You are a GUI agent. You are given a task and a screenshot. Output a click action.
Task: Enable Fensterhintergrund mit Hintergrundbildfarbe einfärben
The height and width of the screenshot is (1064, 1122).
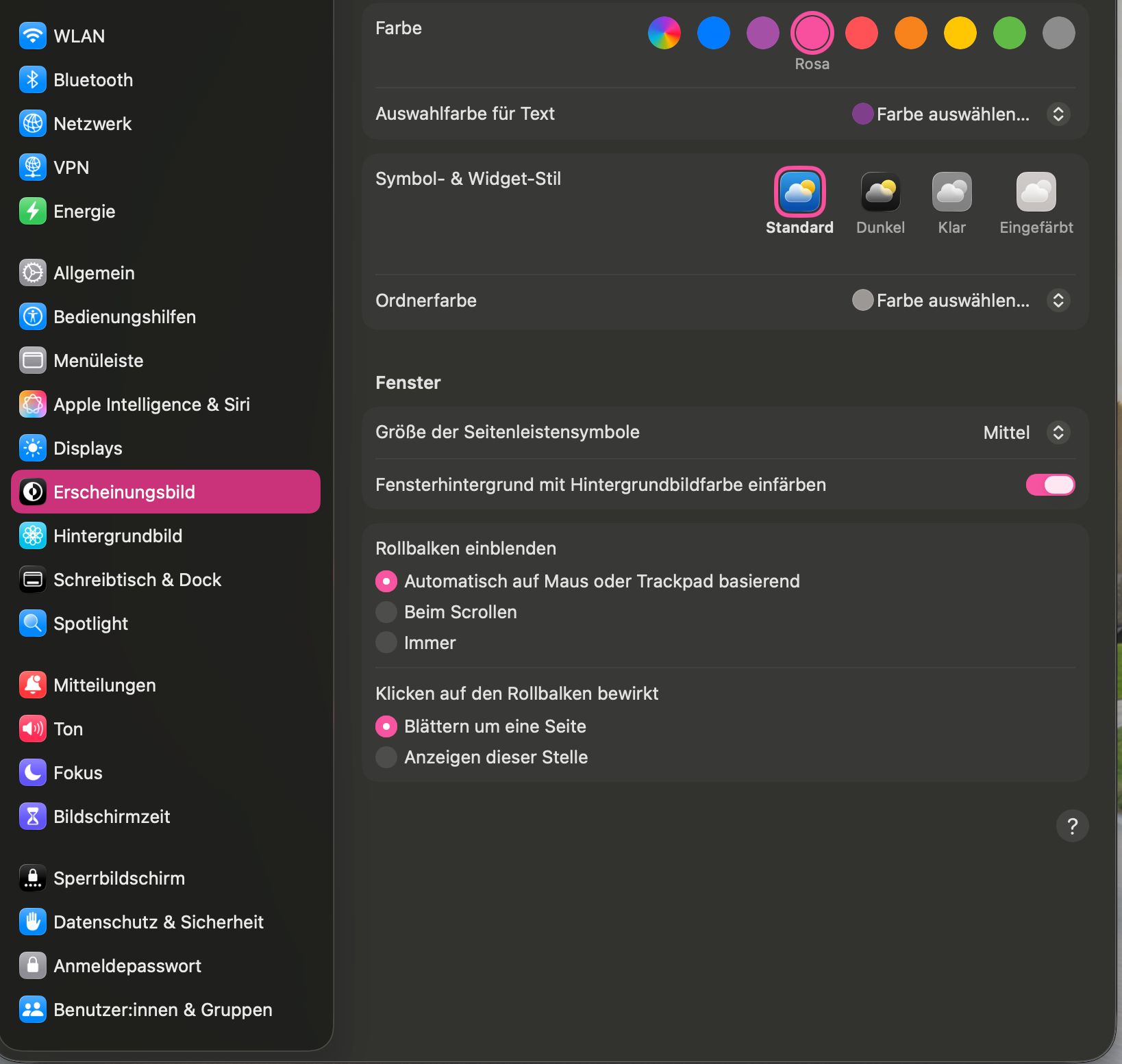pyautogui.click(x=1050, y=485)
